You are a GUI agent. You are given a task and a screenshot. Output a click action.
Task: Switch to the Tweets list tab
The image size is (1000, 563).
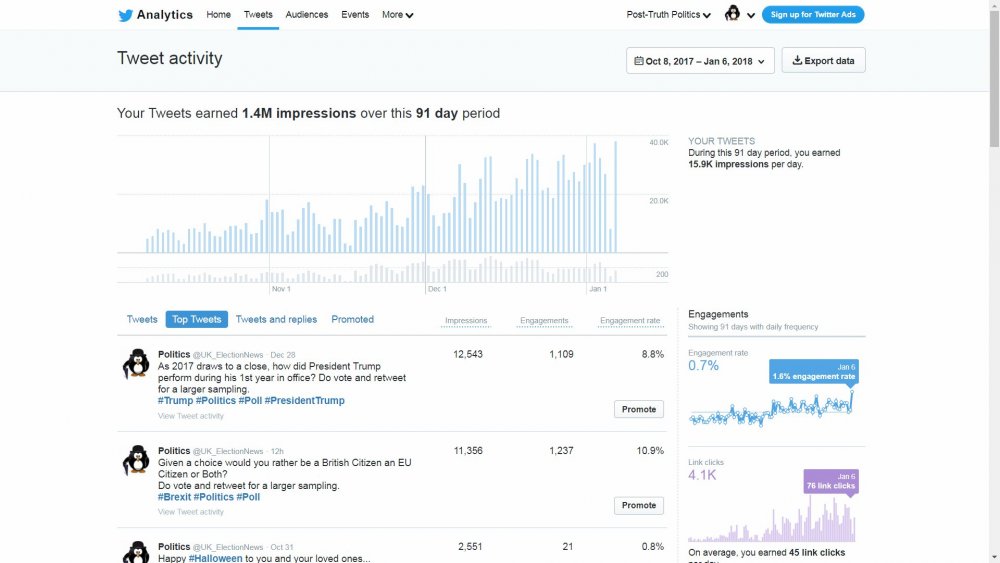pos(142,320)
